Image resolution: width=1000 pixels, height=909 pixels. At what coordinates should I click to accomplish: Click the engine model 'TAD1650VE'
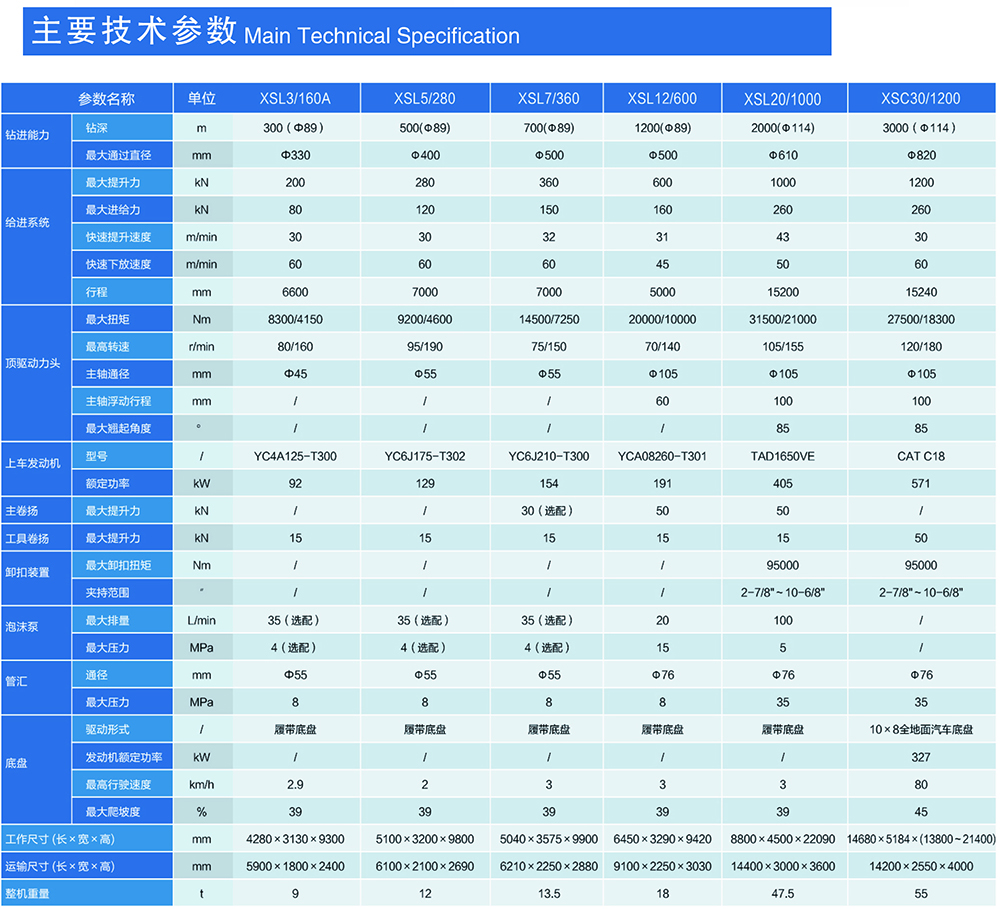pyautogui.click(x=783, y=456)
